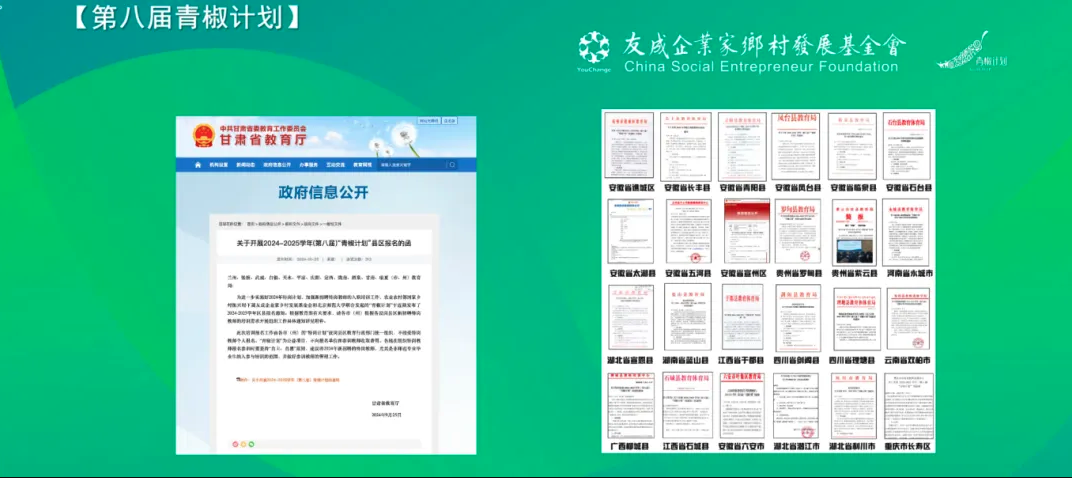This screenshot has width=1072, height=478.
Task: Open 教育网视 in the navigation bar
Action: pyautogui.click(x=362, y=165)
